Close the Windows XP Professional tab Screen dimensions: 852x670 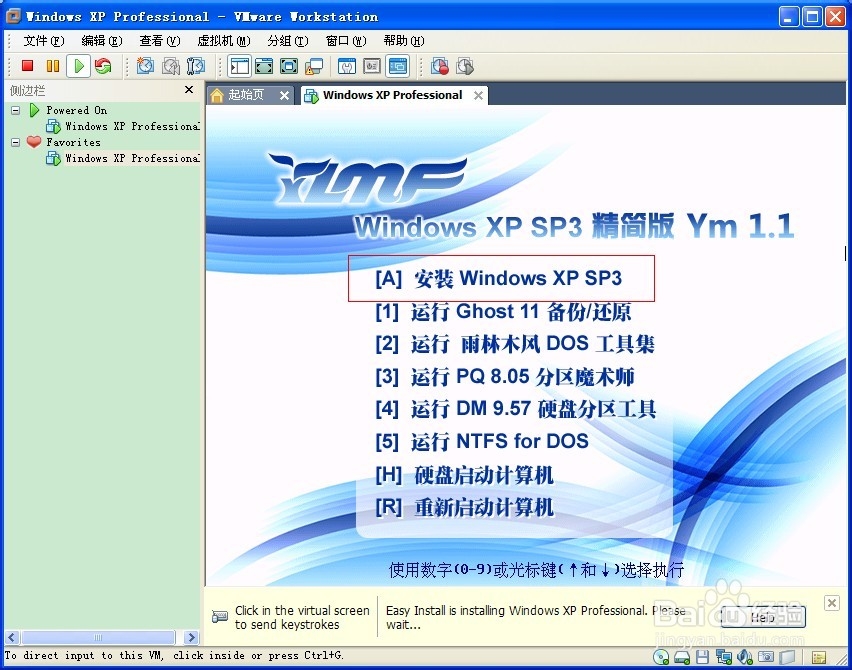(478, 96)
